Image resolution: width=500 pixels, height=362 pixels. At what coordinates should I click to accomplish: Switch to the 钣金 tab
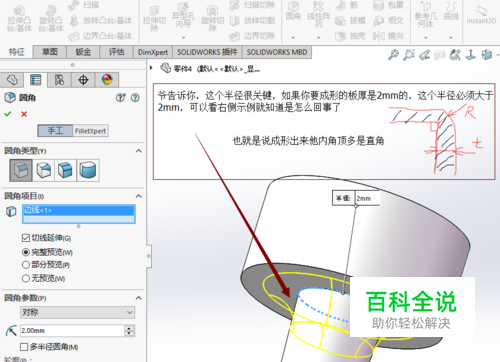pyautogui.click(x=83, y=52)
